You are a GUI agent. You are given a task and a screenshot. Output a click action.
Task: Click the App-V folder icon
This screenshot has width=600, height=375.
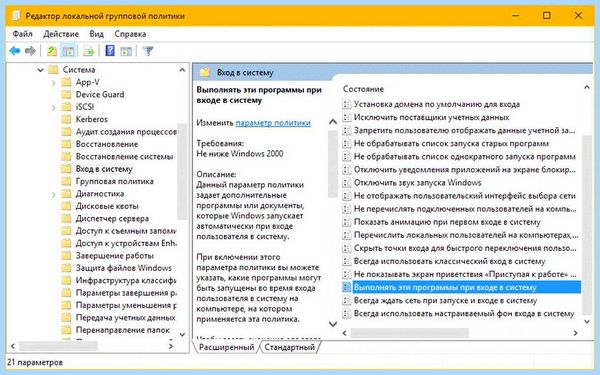click(x=66, y=82)
